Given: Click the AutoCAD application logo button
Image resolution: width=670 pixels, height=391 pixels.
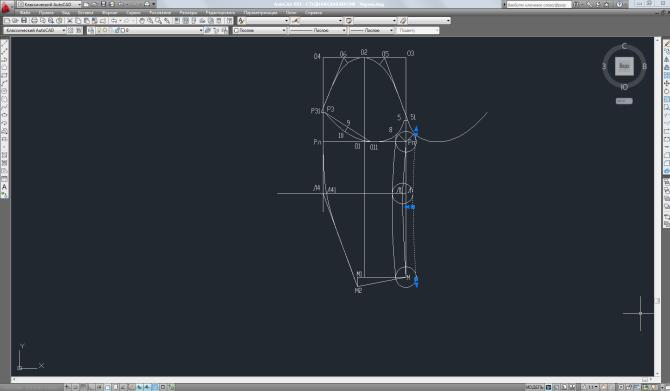Looking at the screenshot, I should [x=6, y=7].
